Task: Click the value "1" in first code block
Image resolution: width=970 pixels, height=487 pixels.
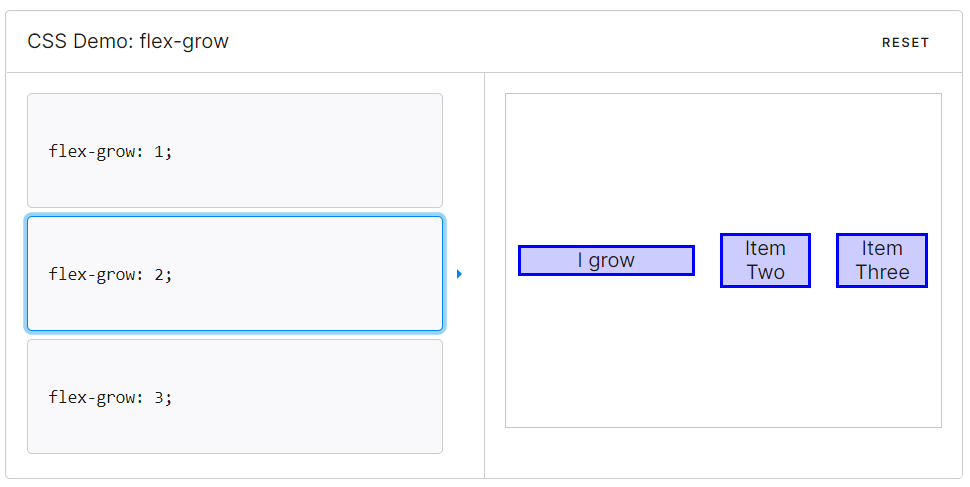Action: [x=158, y=151]
